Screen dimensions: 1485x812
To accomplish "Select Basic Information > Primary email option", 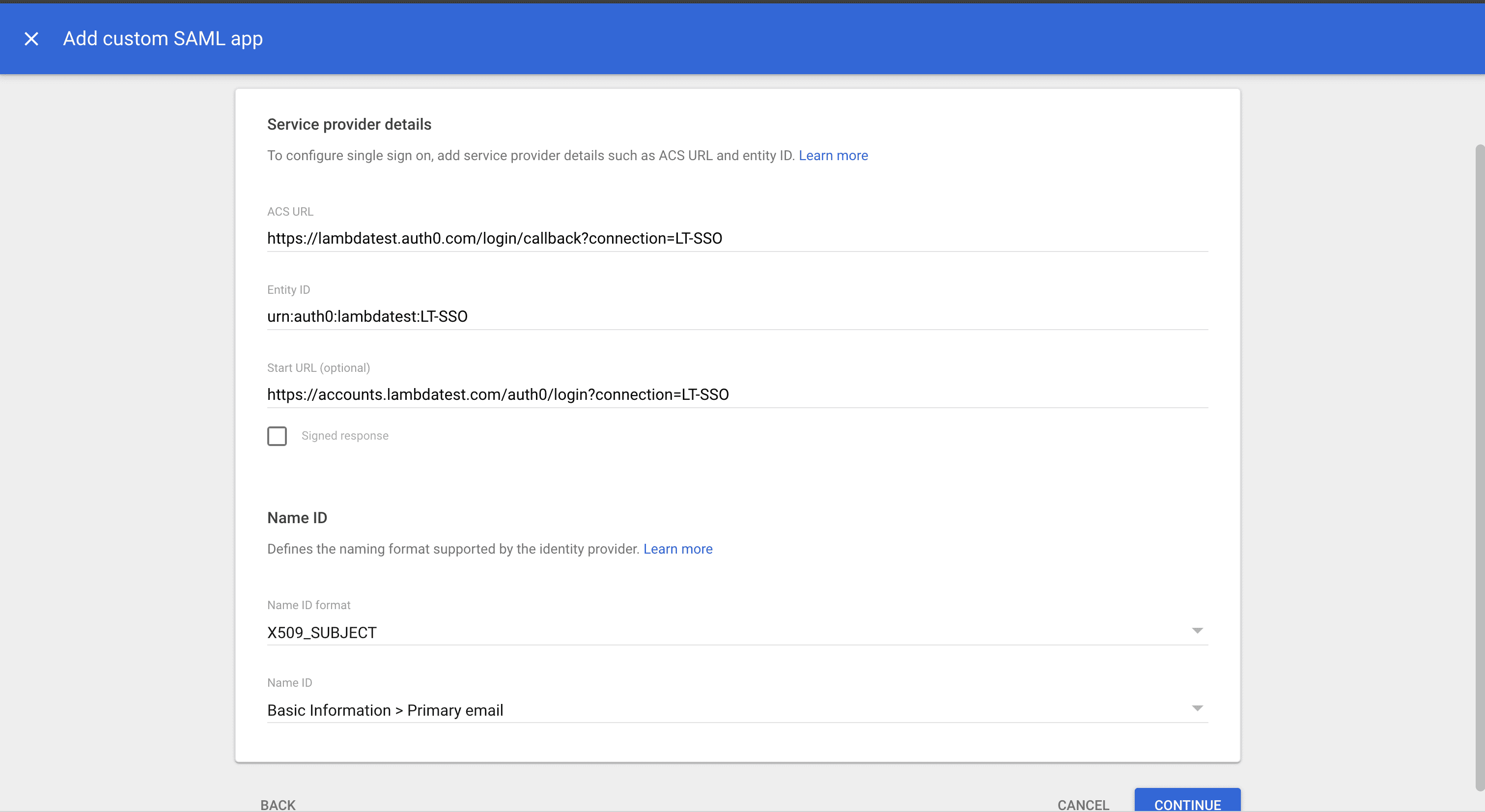I will 385,710.
